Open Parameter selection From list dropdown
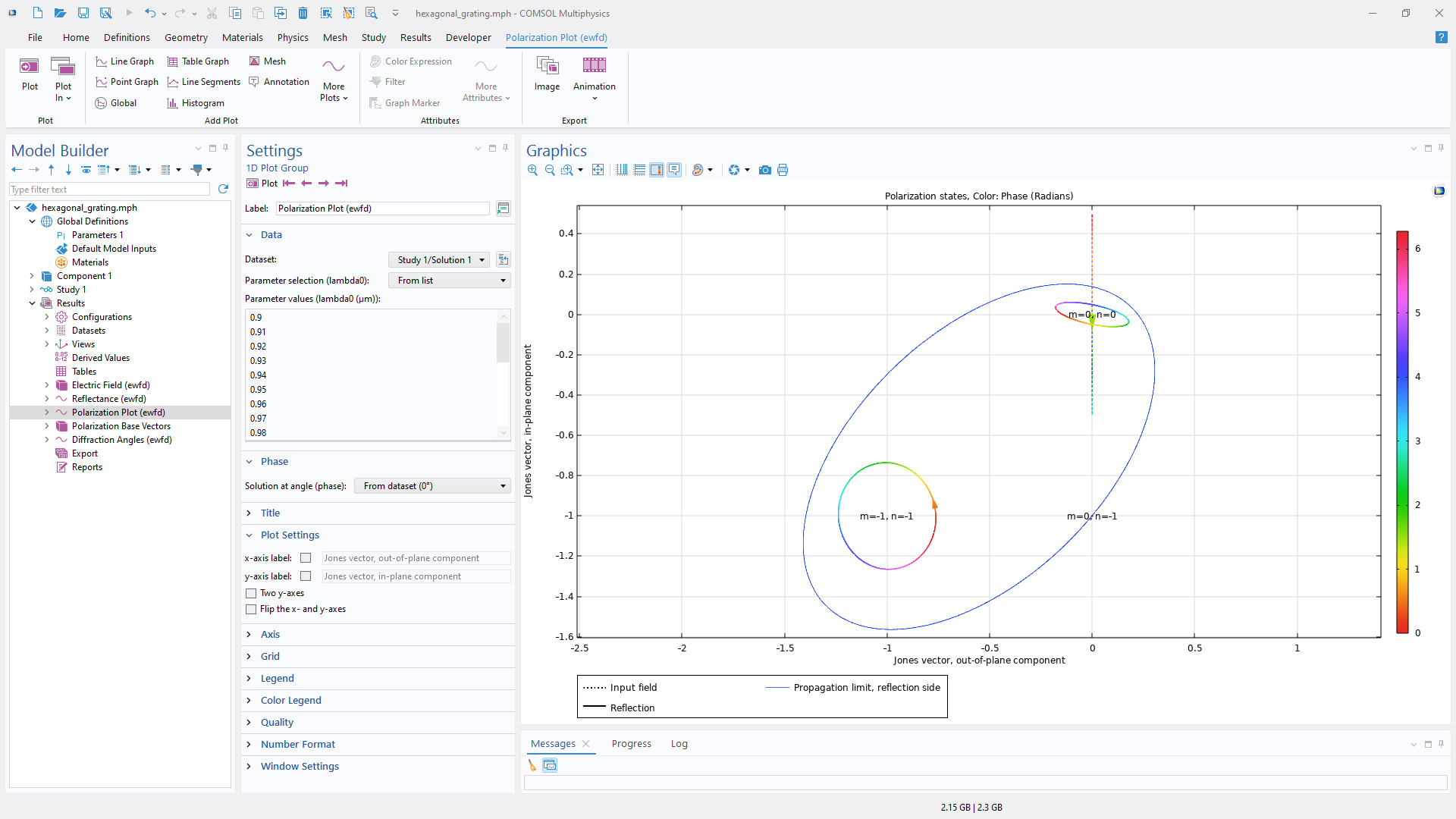 pos(449,281)
